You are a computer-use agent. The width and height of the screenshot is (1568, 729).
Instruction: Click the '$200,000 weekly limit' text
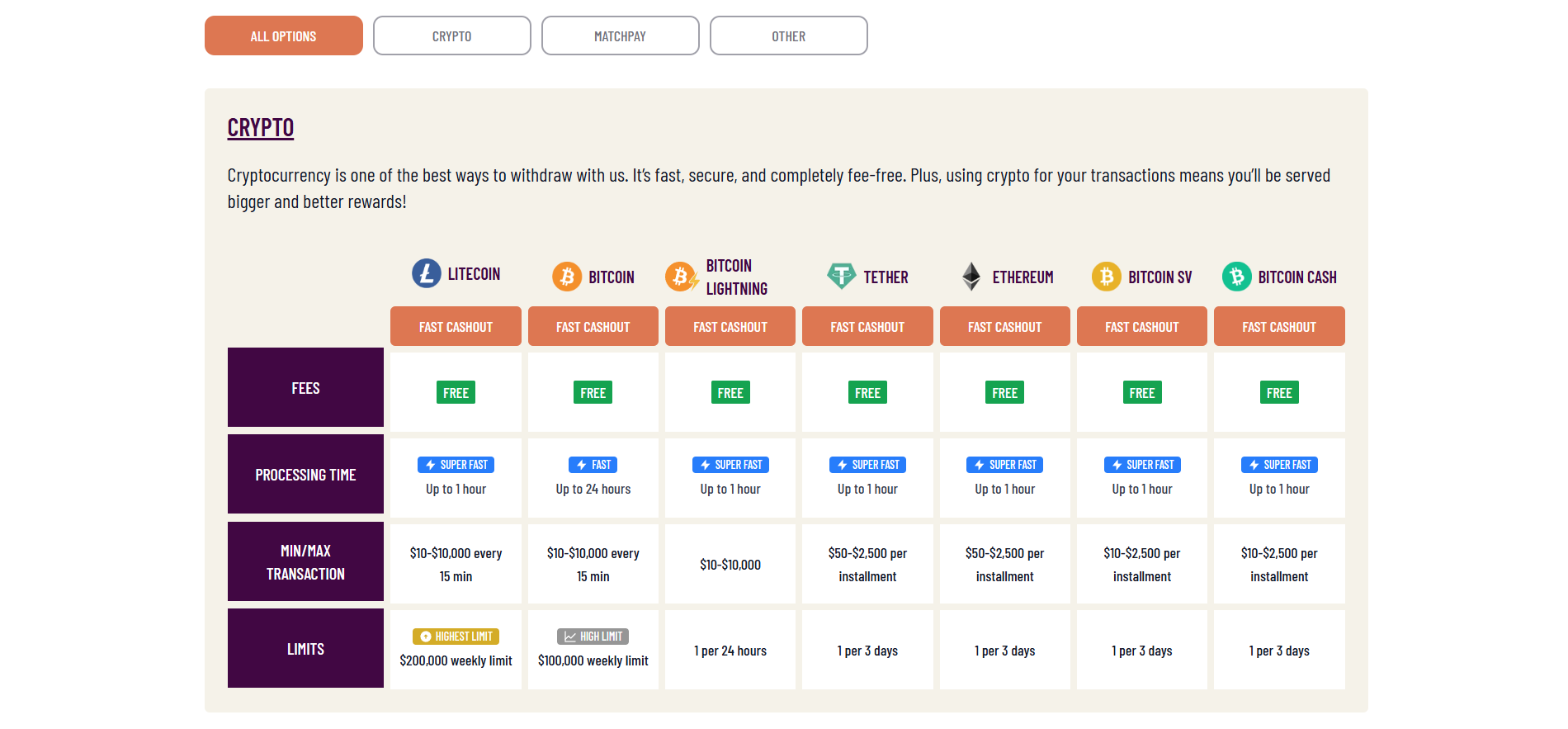(456, 660)
